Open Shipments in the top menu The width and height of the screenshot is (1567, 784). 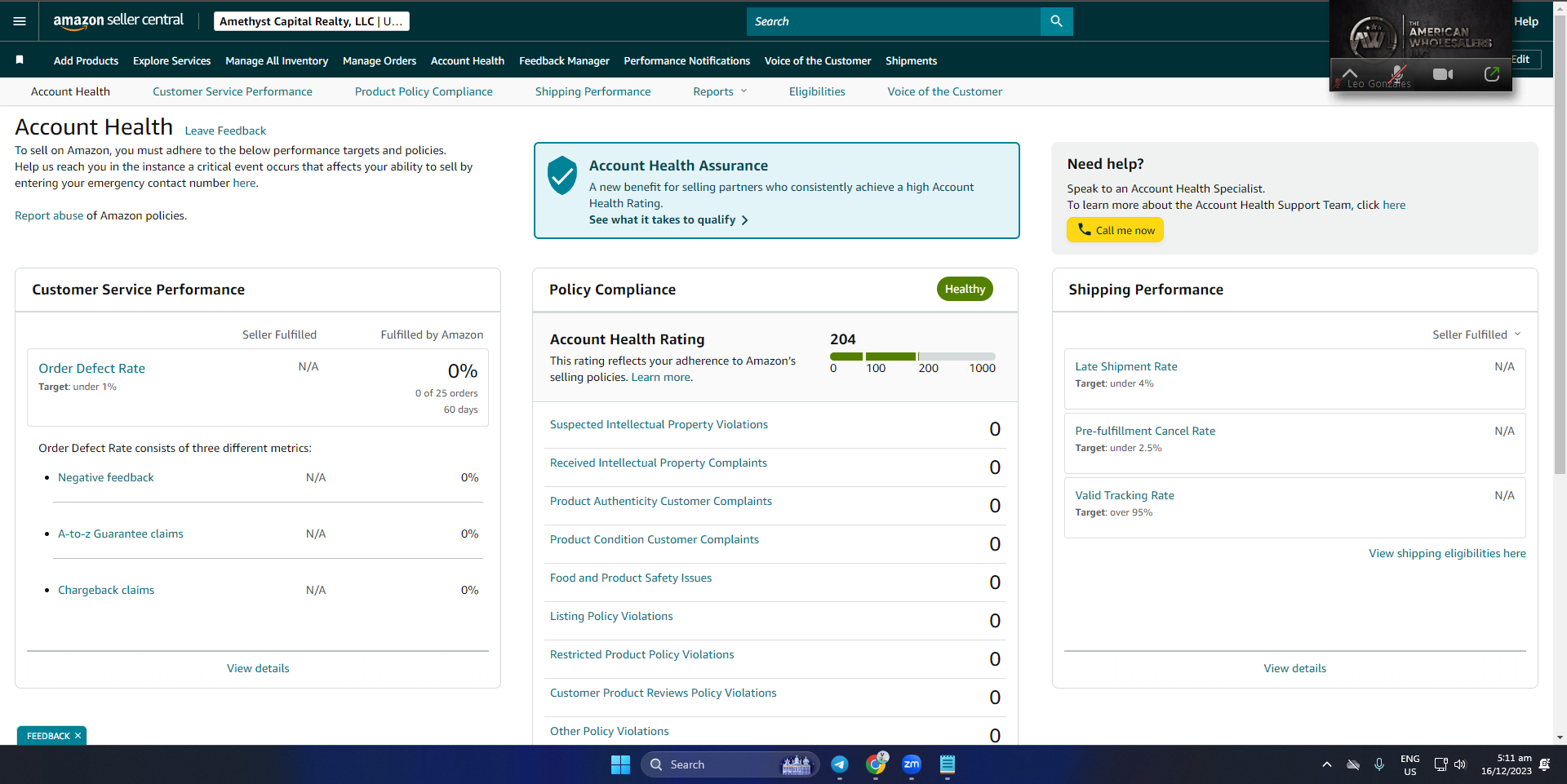tap(911, 60)
